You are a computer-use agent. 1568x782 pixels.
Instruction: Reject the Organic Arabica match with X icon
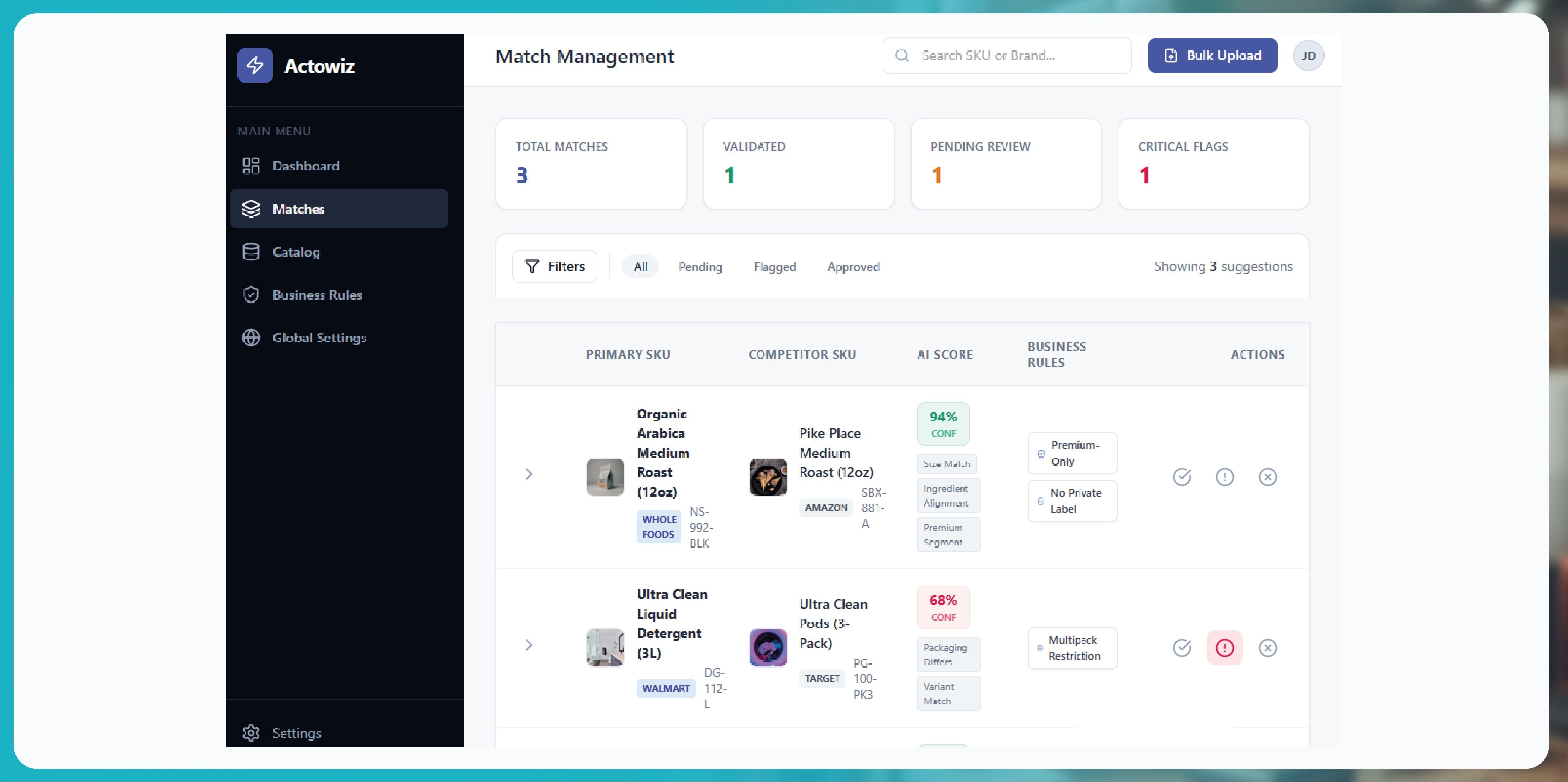coord(1267,477)
